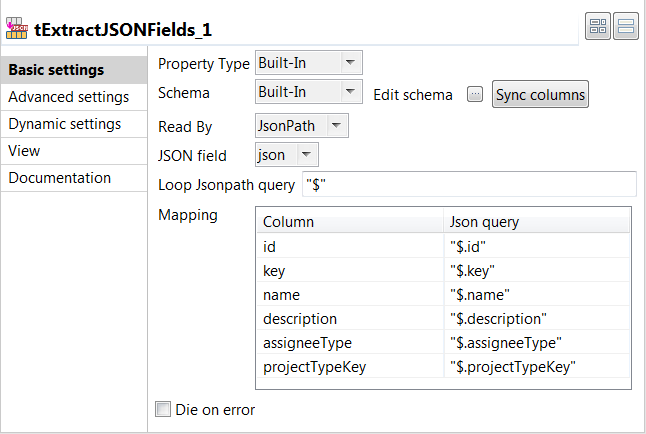Viewport: 646px width, 434px height.
Task: Switch to table layout view icon
Action: [598, 28]
